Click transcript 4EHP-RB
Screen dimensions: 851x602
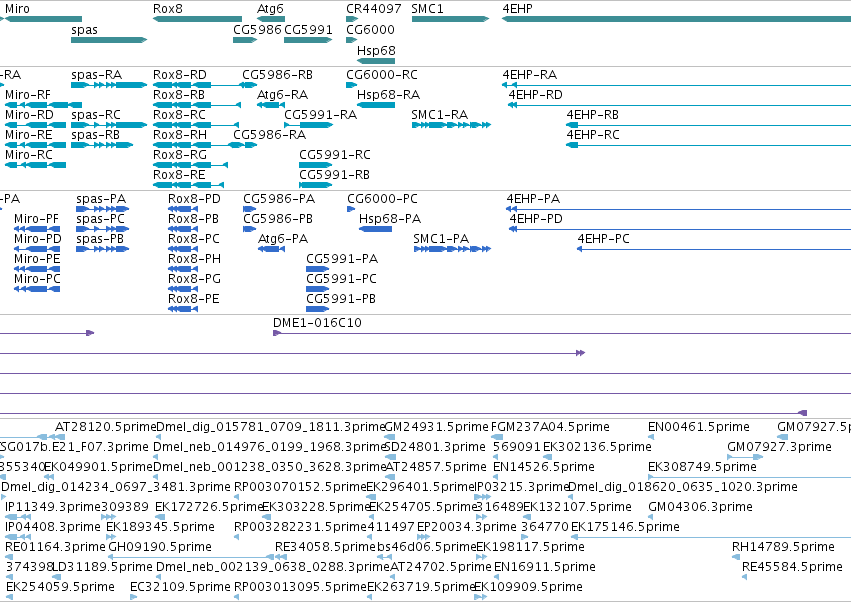click(708, 125)
